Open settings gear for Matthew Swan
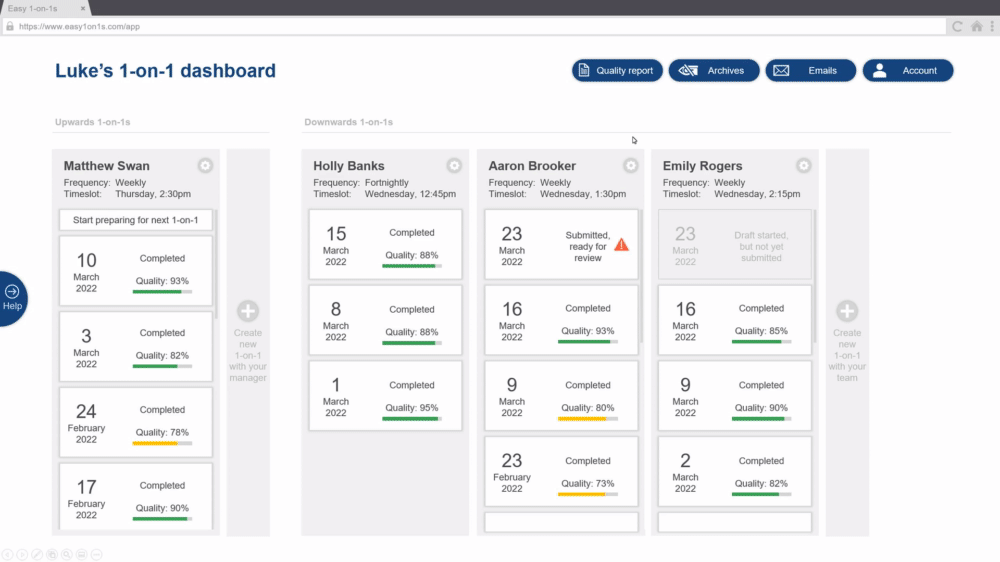1000x562 pixels. pos(205,166)
